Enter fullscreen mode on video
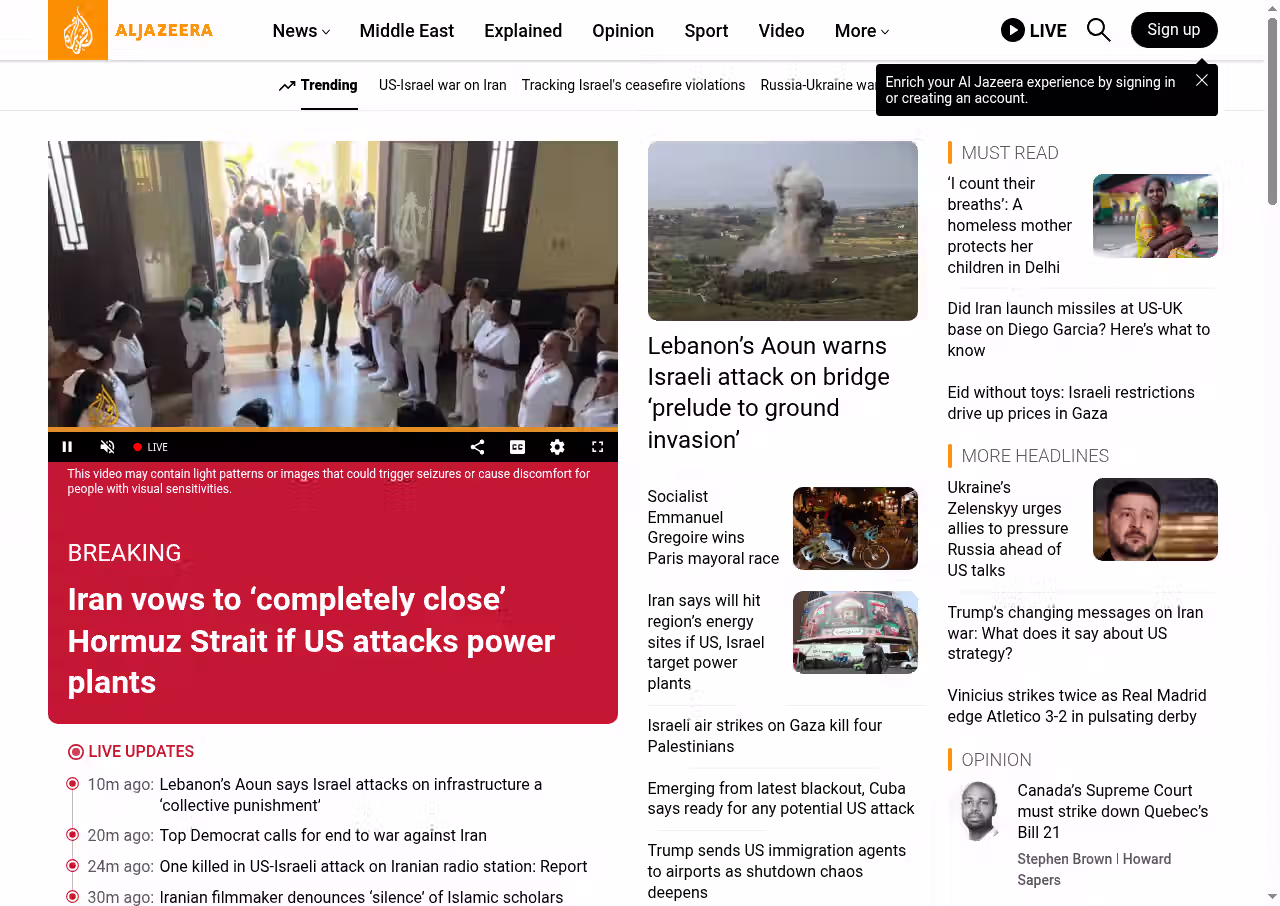The width and height of the screenshot is (1280, 906). [597, 447]
